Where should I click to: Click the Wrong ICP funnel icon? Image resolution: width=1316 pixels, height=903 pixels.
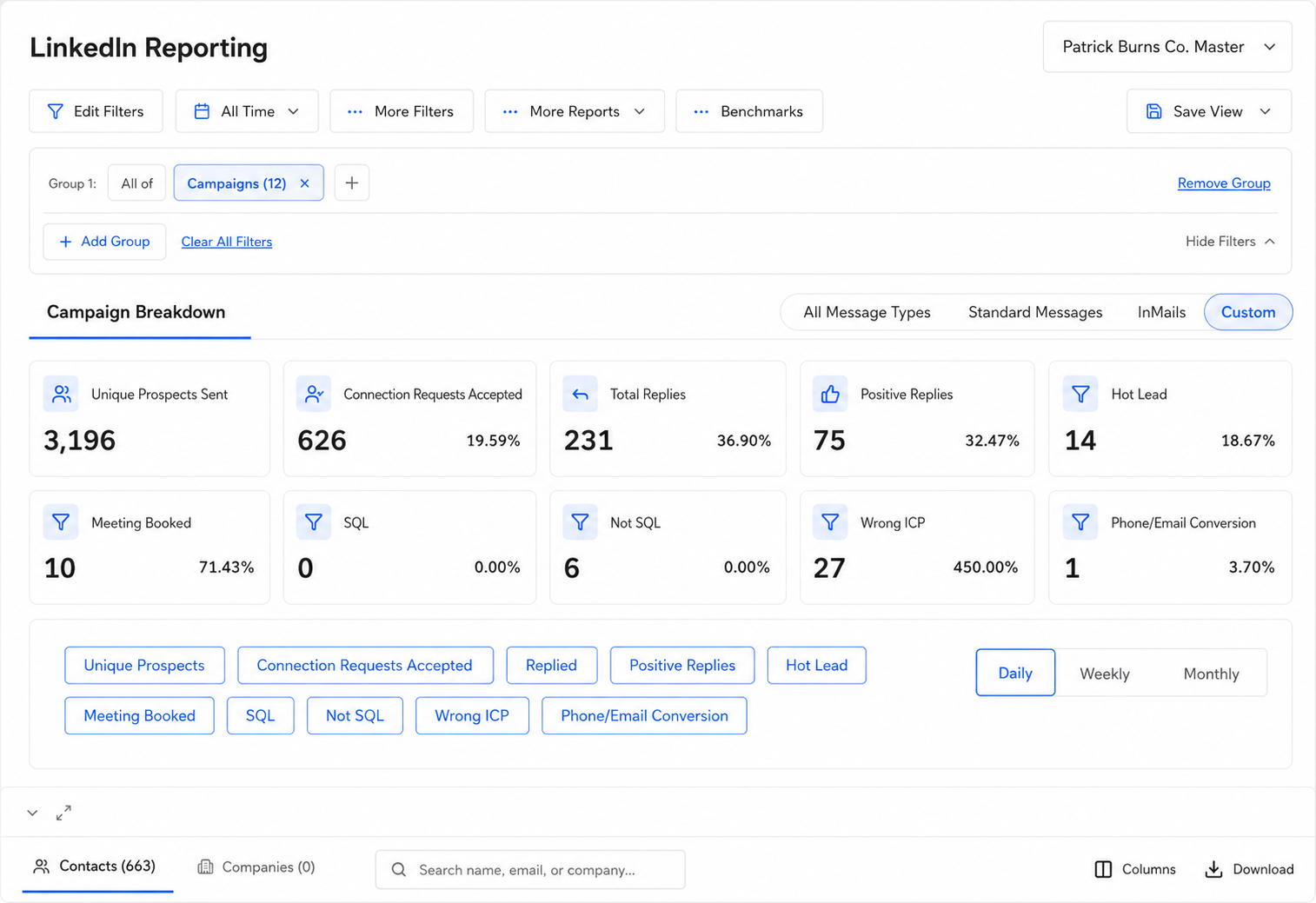tap(830, 522)
